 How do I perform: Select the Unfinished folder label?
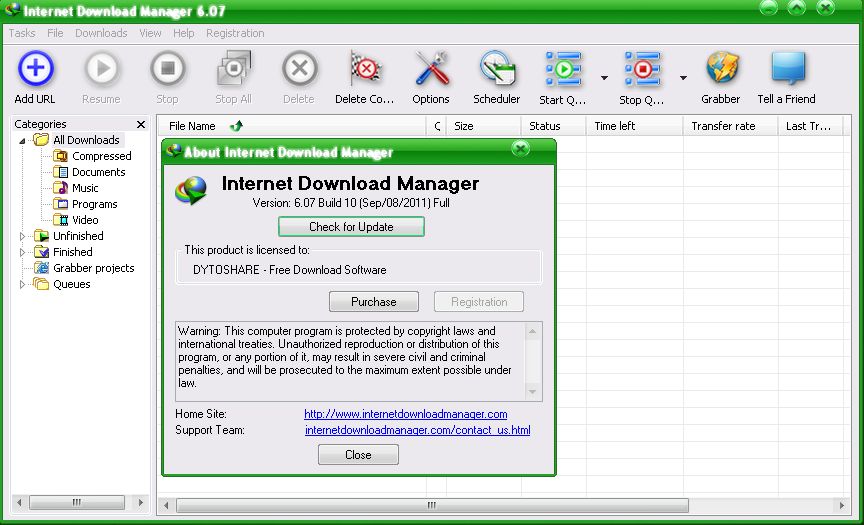[78, 236]
